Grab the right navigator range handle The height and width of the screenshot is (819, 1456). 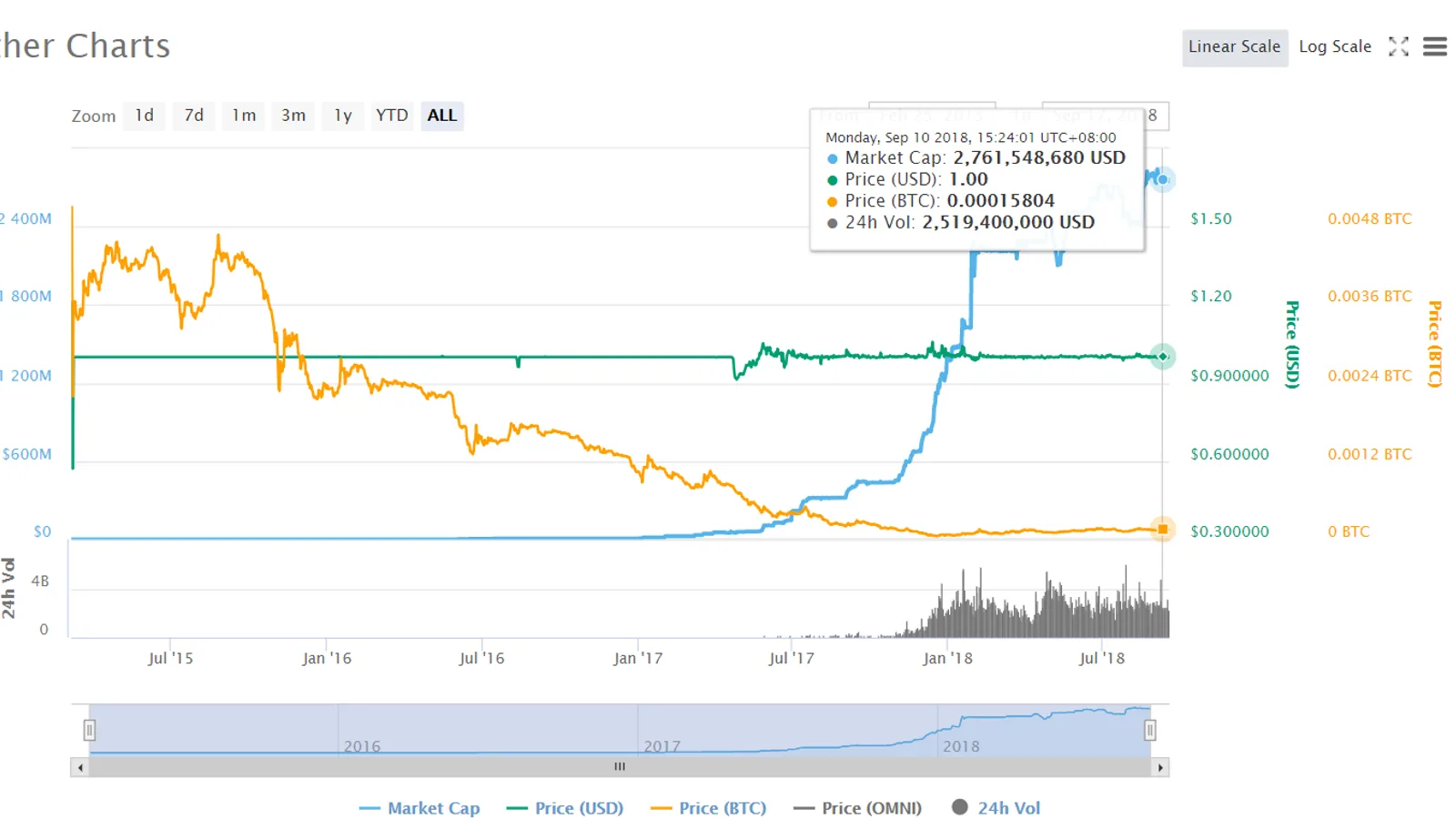(1150, 730)
